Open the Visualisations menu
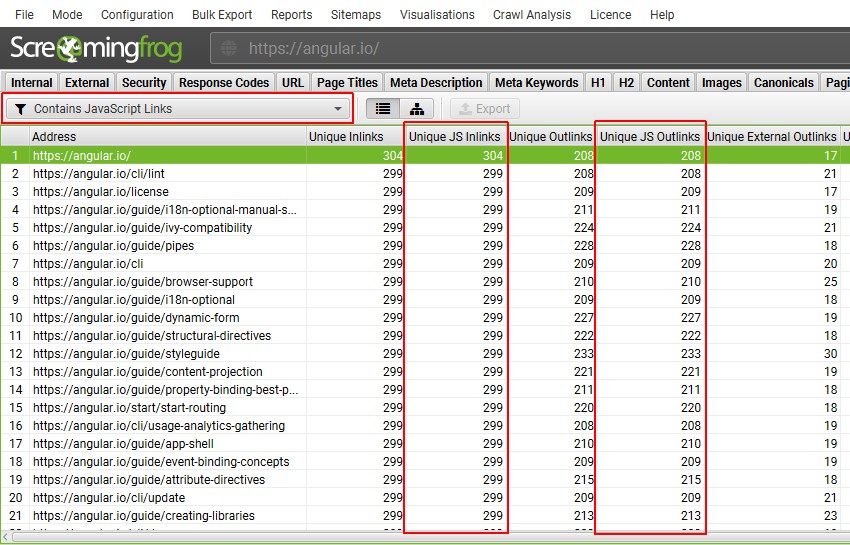 coord(437,15)
